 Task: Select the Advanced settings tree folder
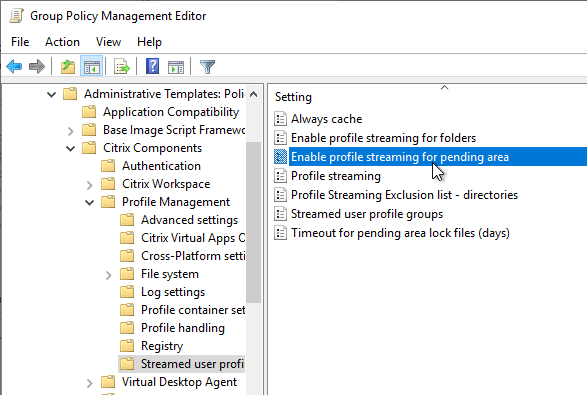click(189, 219)
